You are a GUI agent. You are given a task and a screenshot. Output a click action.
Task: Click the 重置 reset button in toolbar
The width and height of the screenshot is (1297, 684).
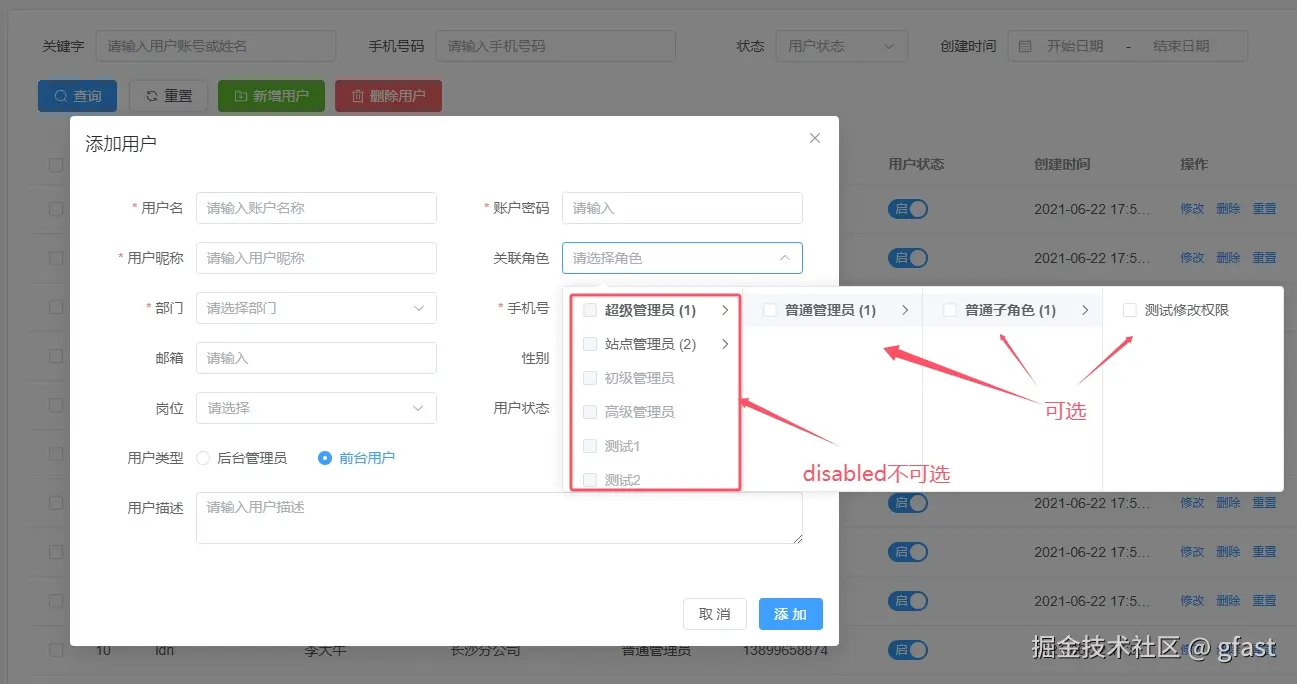168,96
